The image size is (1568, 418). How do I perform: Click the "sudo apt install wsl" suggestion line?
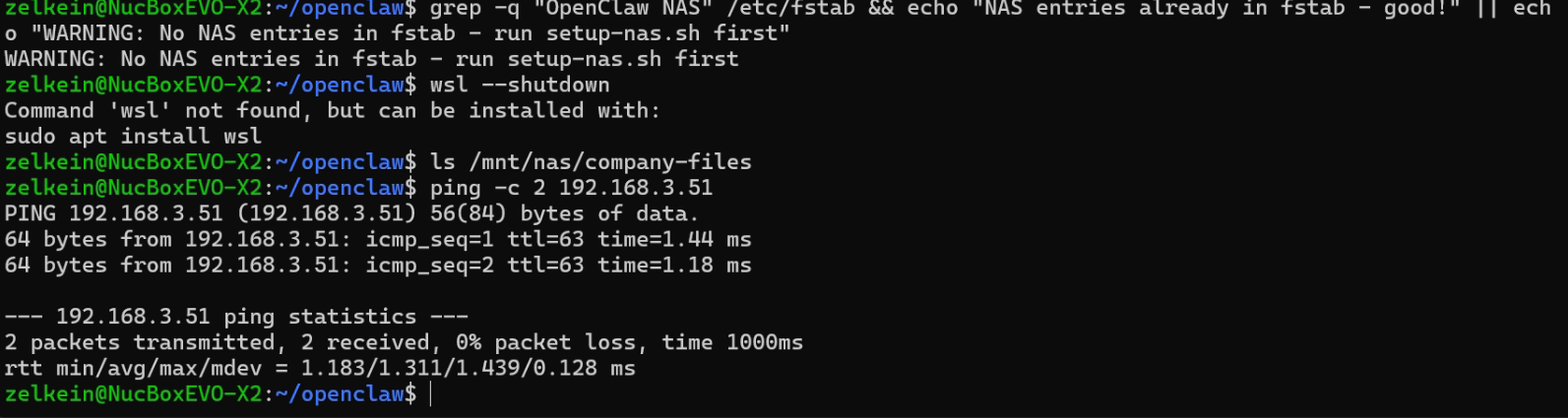point(133,136)
